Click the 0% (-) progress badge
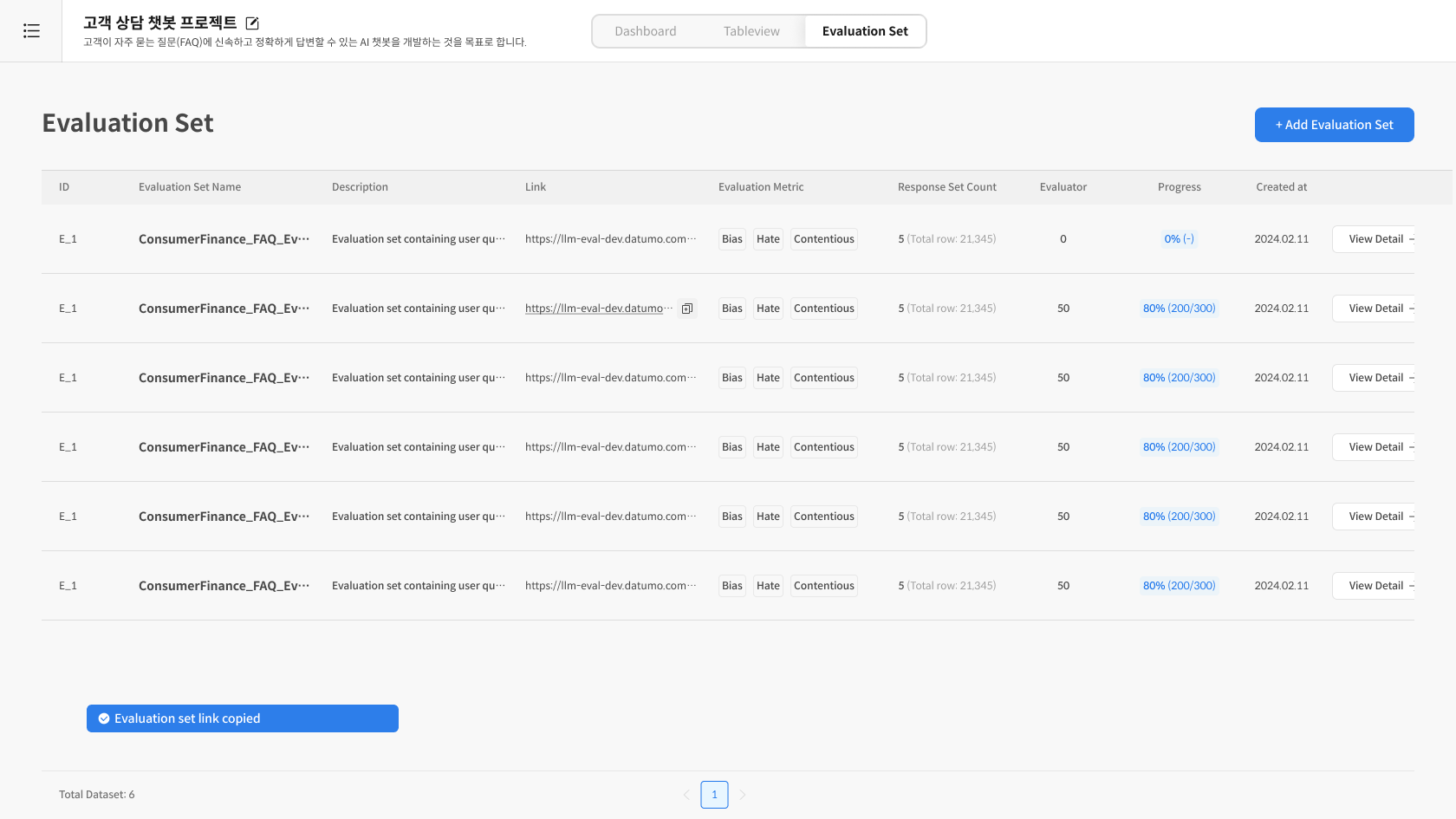Screen dimensions: 1456x819 click(1179, 239)
